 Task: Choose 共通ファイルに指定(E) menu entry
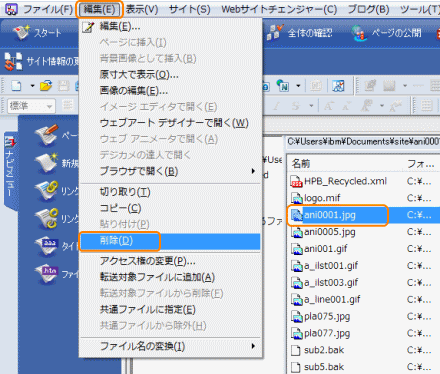coord(170,310)
